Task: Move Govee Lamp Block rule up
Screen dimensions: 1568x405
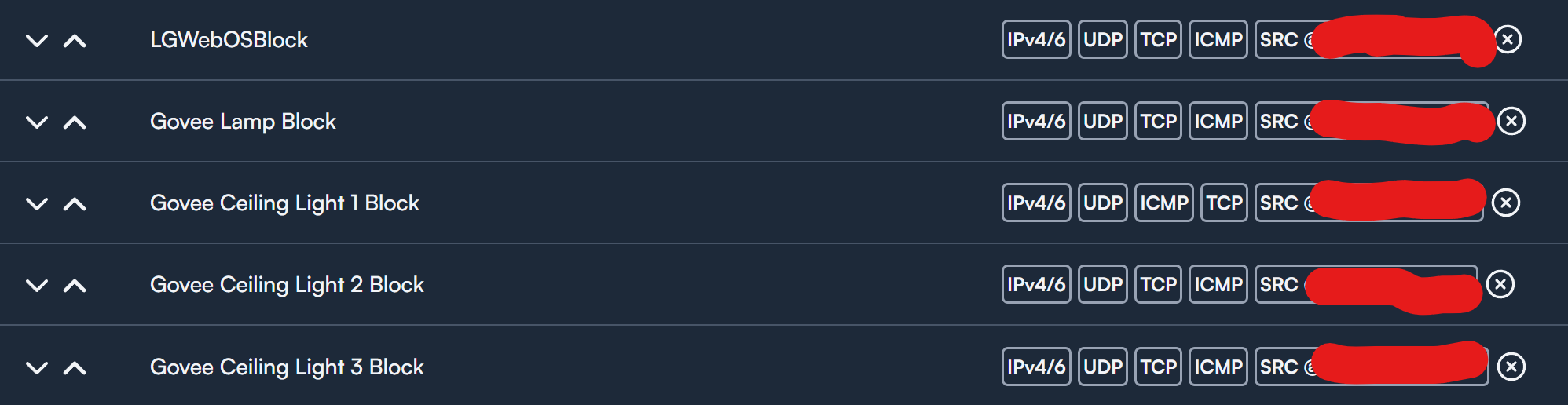Action: tap(75, 122)
